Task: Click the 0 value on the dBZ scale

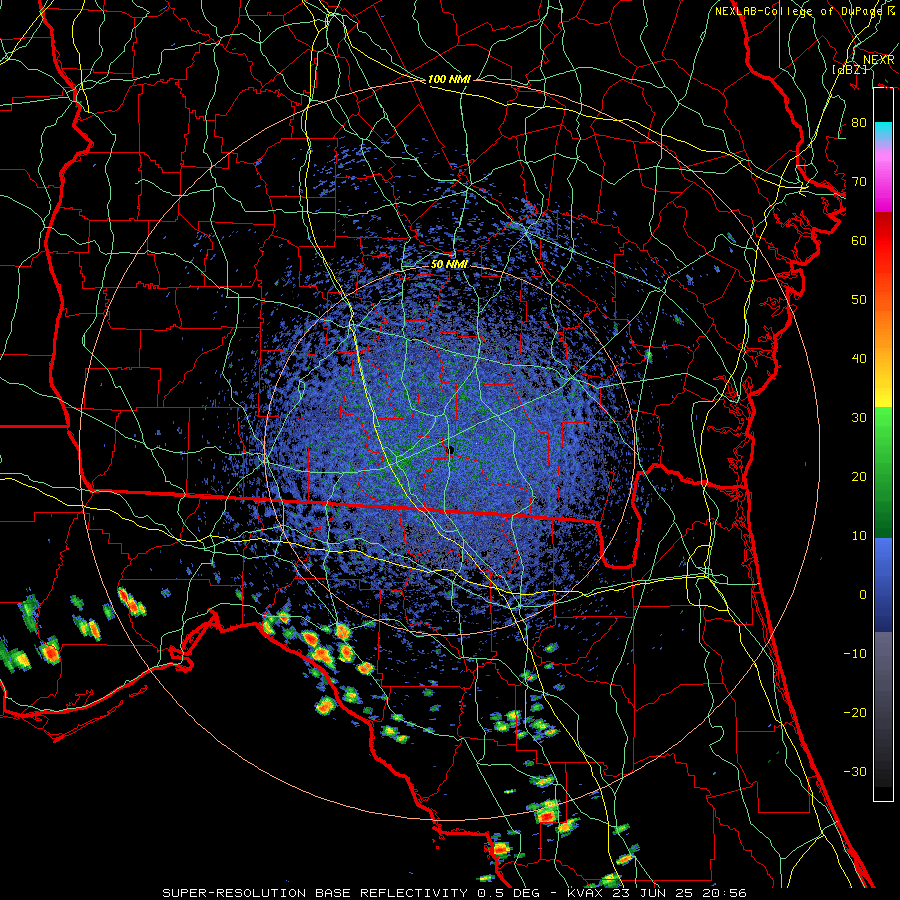Action: (x=863, y=595)
